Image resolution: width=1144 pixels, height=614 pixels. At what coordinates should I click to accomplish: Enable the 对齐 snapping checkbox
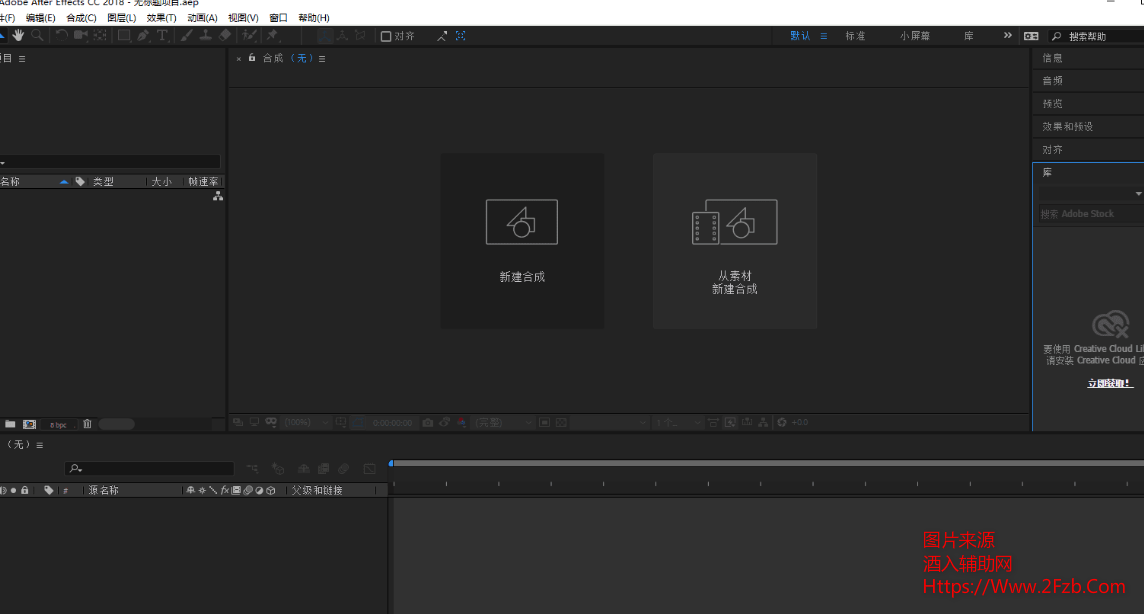pos(386,36)
